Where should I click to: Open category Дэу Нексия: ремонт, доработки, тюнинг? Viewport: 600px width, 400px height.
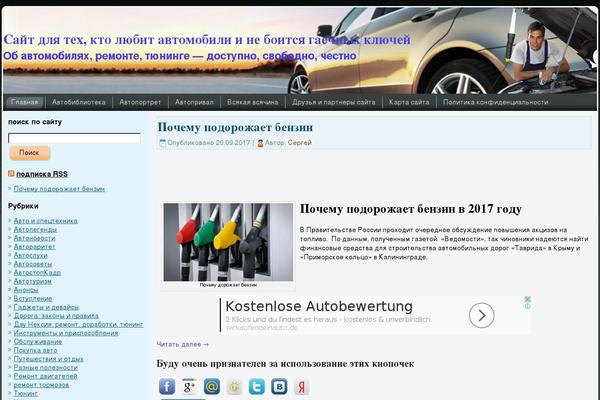78,324
